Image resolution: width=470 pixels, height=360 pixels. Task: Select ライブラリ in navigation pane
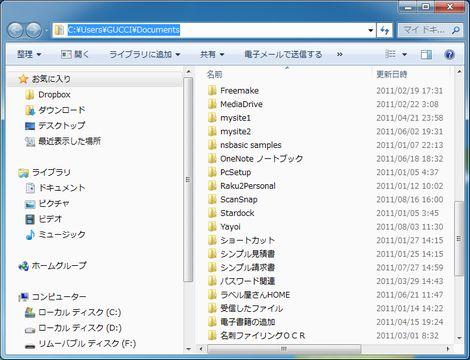coord(51,172)
